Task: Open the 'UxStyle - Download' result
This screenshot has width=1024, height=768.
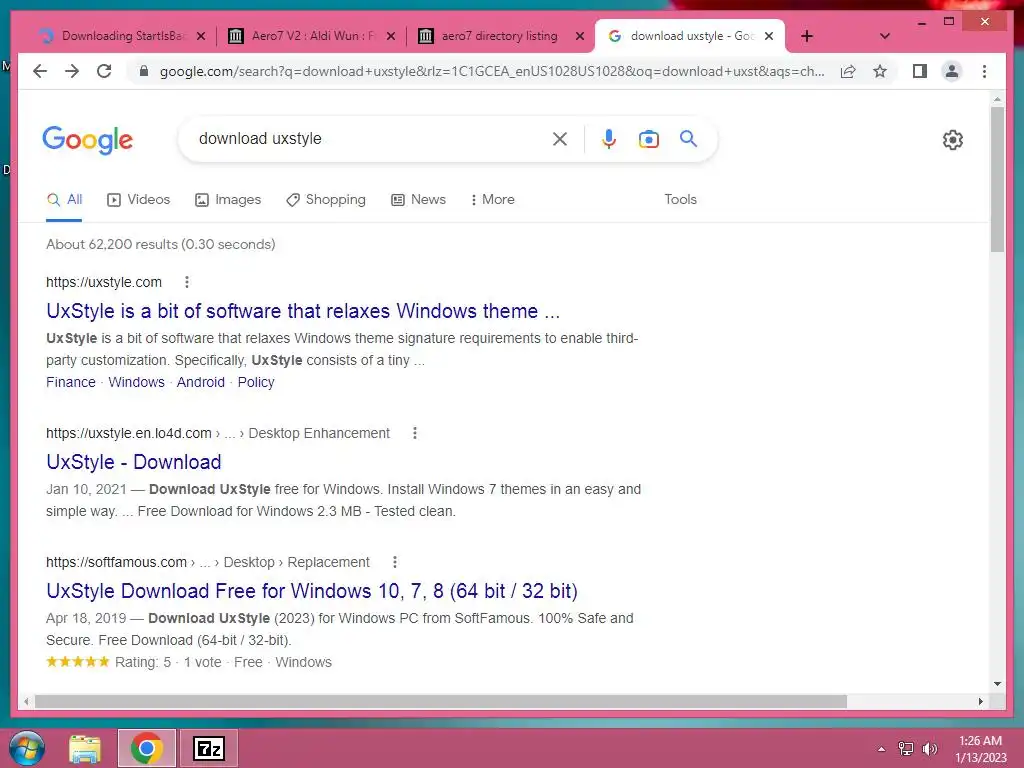Action: tap(133, 462)
